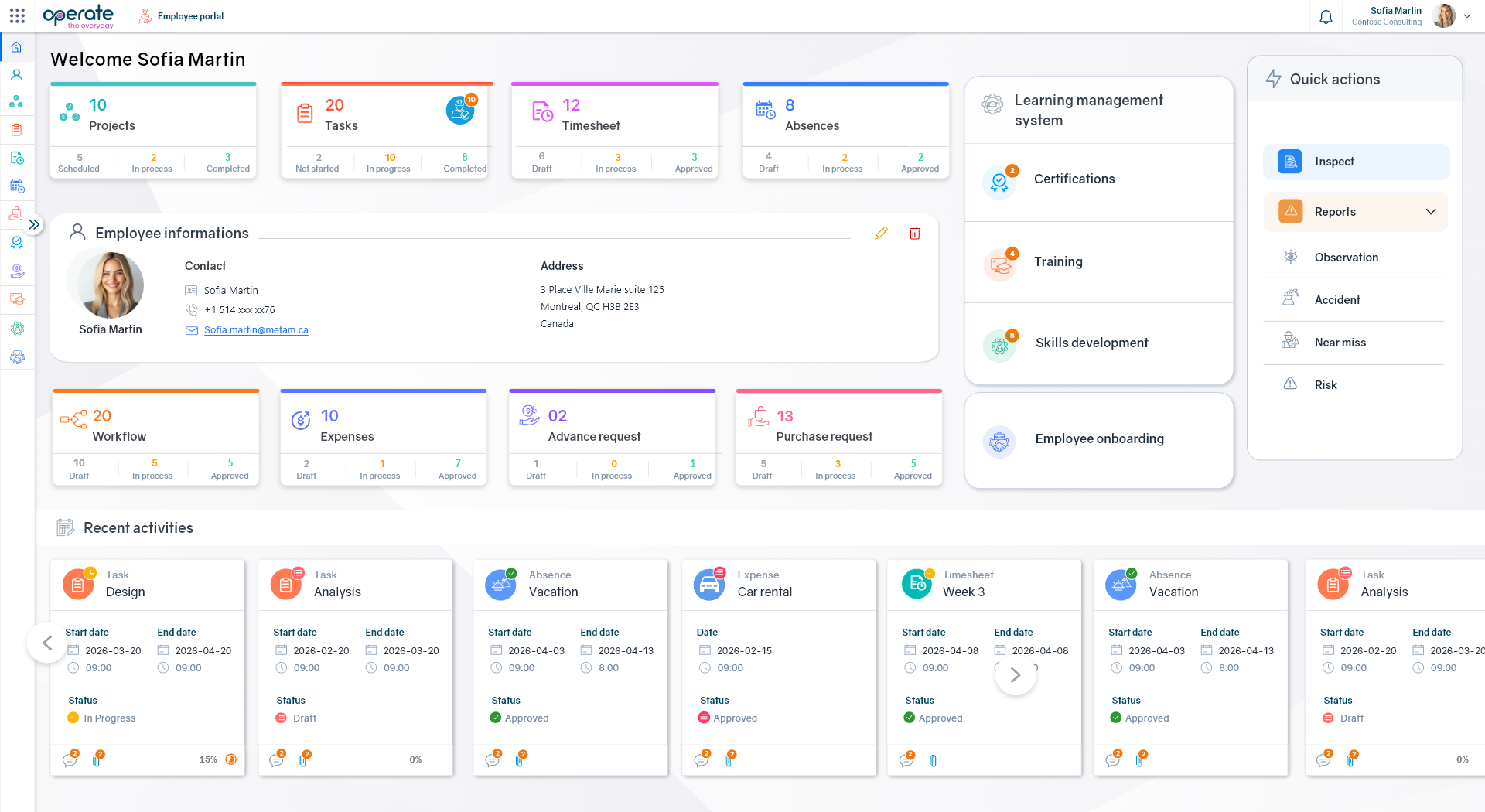Expand the Reports dropdown in Quick actions

tap(1431, 211)
